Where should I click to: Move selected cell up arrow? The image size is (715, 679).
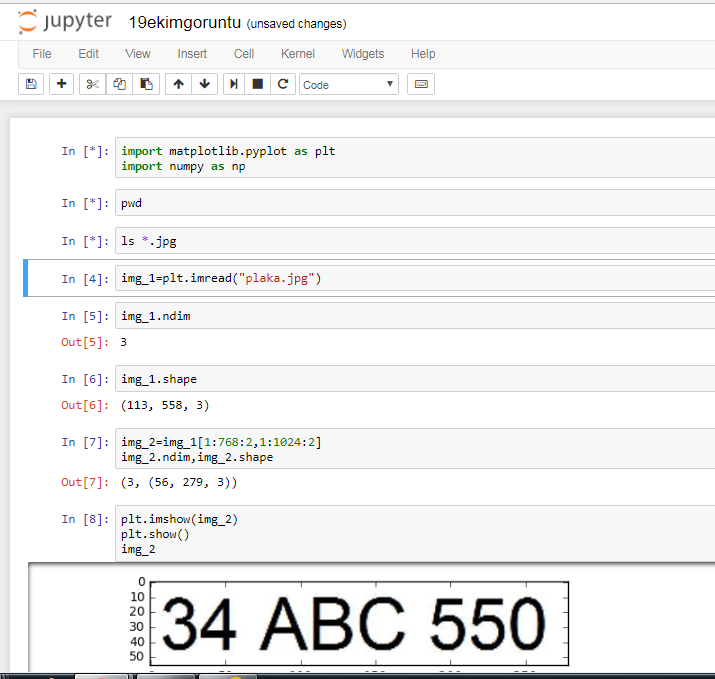[x=178, y=84]
